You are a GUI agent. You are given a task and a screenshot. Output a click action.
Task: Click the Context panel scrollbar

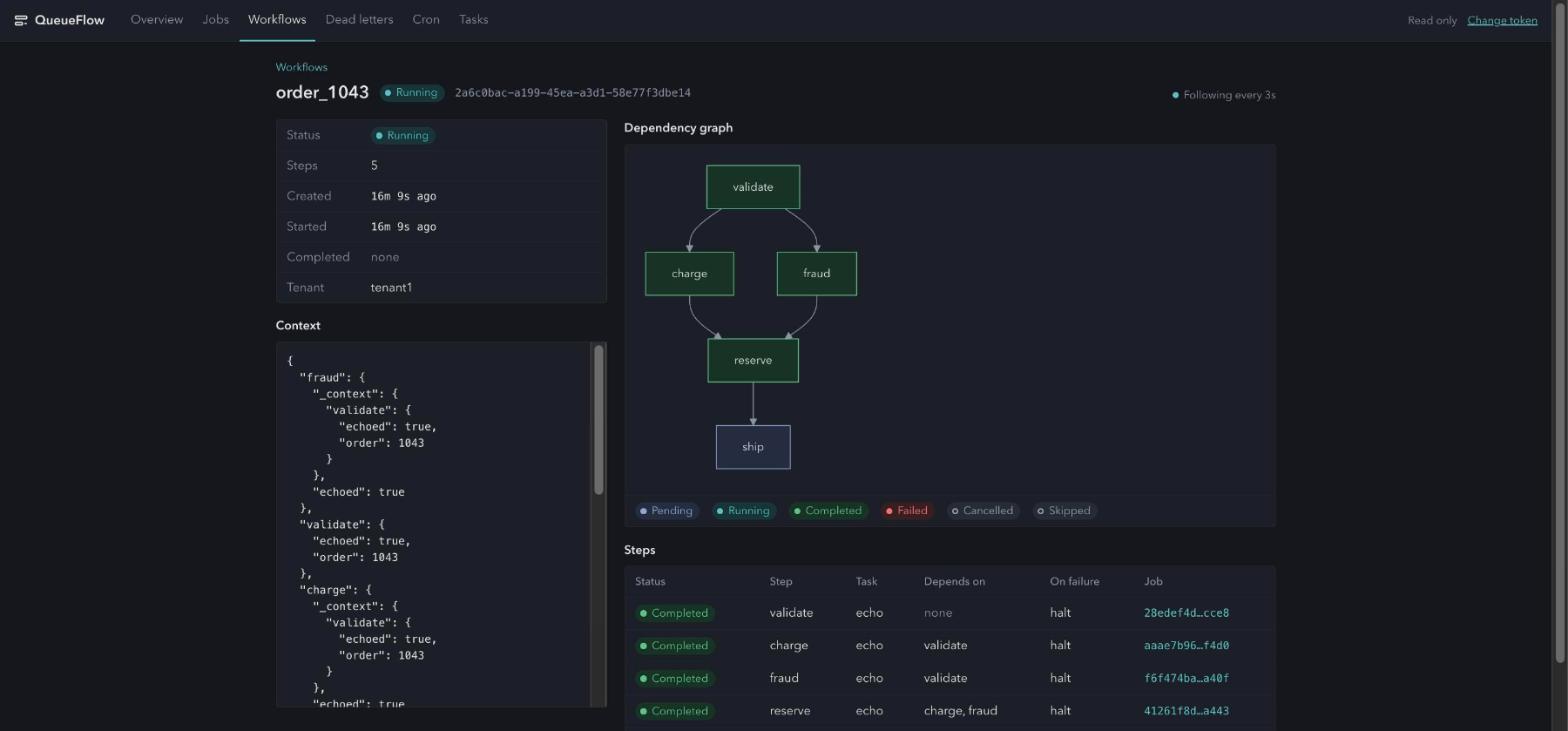[599, 420]
